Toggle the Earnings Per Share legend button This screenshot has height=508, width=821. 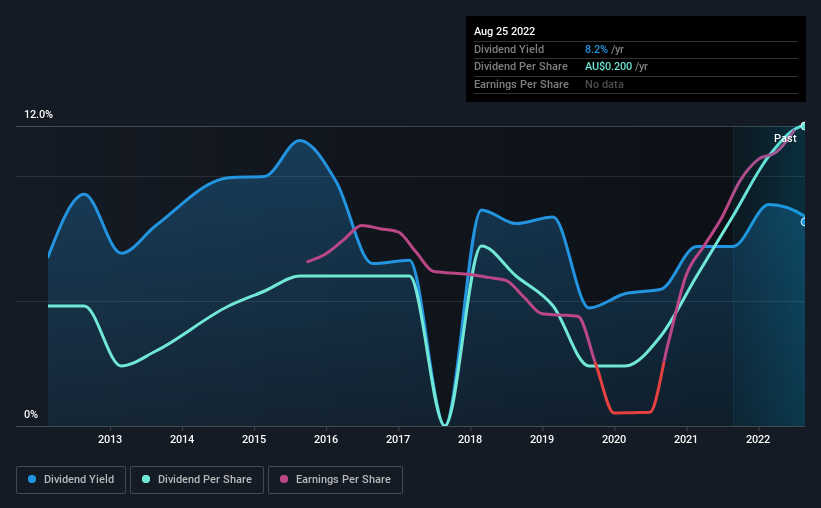pyautogui.click(x=335, y=480)
